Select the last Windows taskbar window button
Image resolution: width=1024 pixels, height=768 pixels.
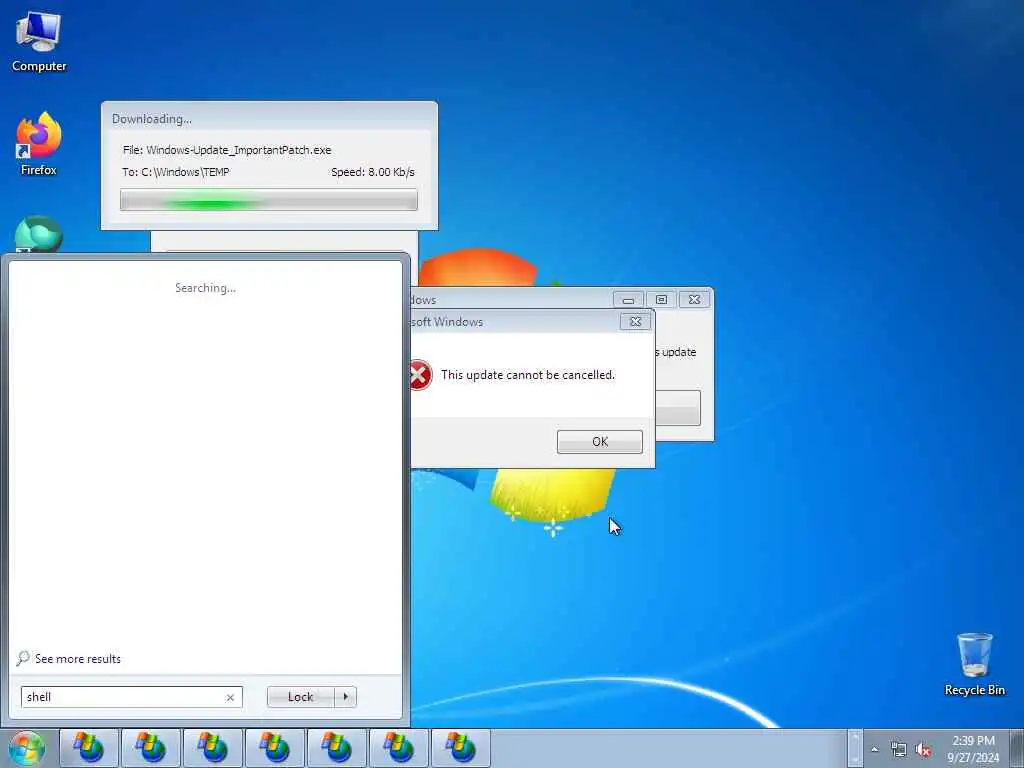461,748
